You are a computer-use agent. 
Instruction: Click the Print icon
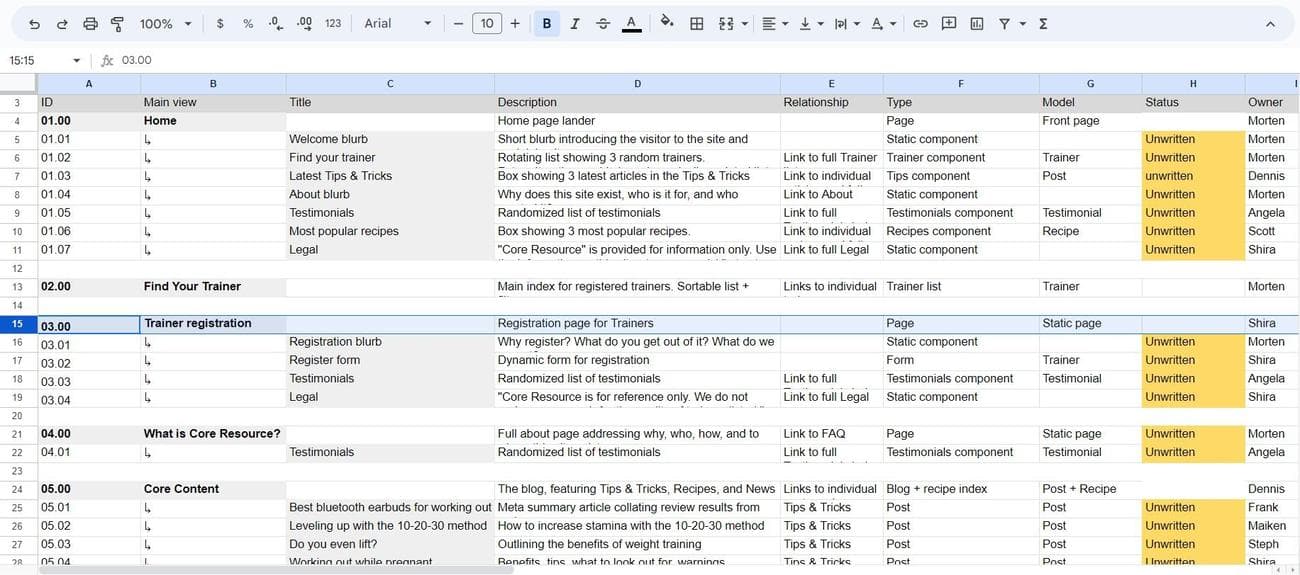[90, 23]
